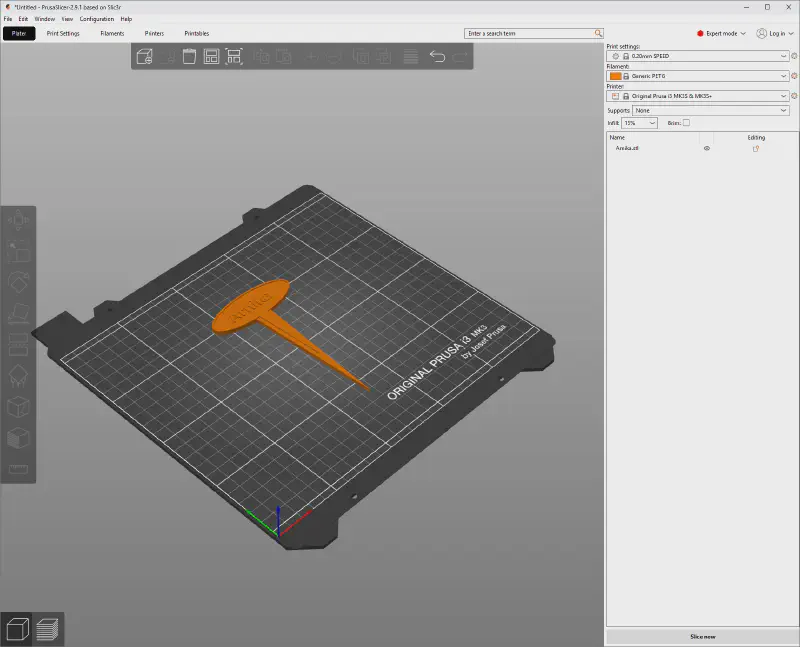Select the Move tool in left toolbar
800x647 pixels.
tap(18, 221)
